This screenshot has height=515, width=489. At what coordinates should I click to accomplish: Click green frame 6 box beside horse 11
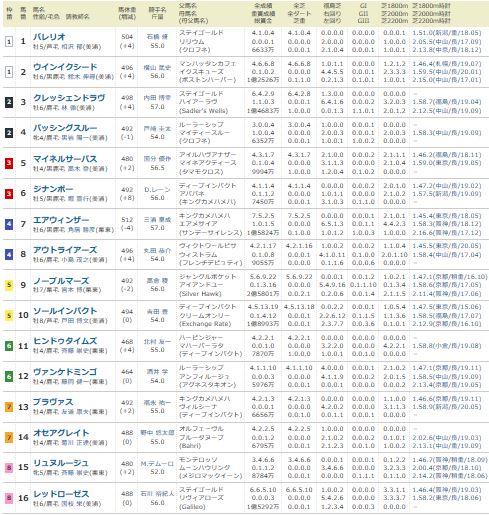(x=9, y=346)
